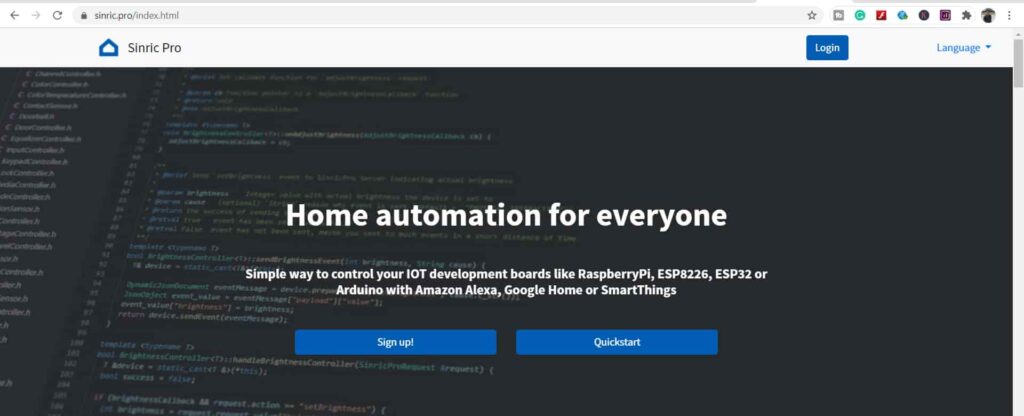Screen dimensions: 1024x416
Task: Click the red Flash extension icon
Action: 881,15
